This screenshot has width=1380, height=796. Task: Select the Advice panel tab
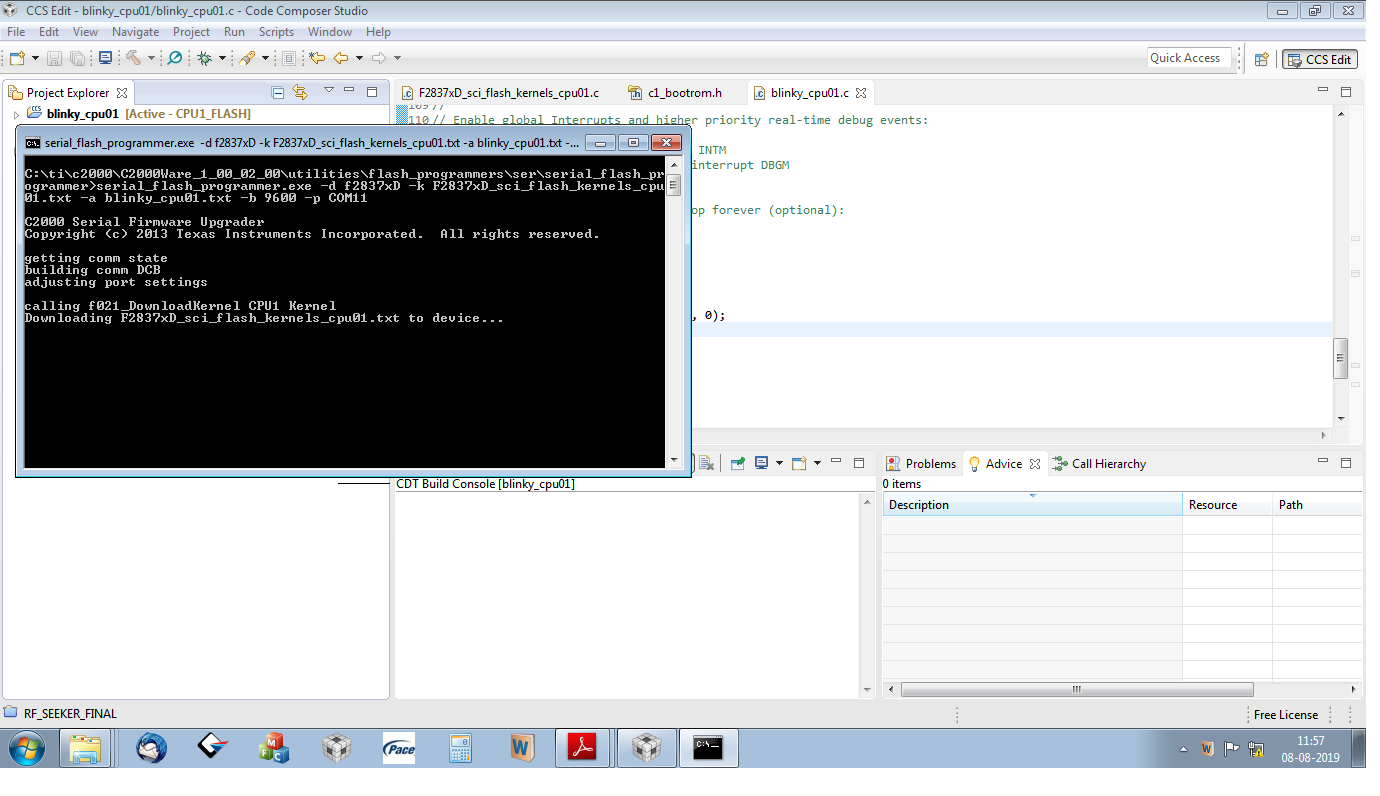tap(1005, 463)
